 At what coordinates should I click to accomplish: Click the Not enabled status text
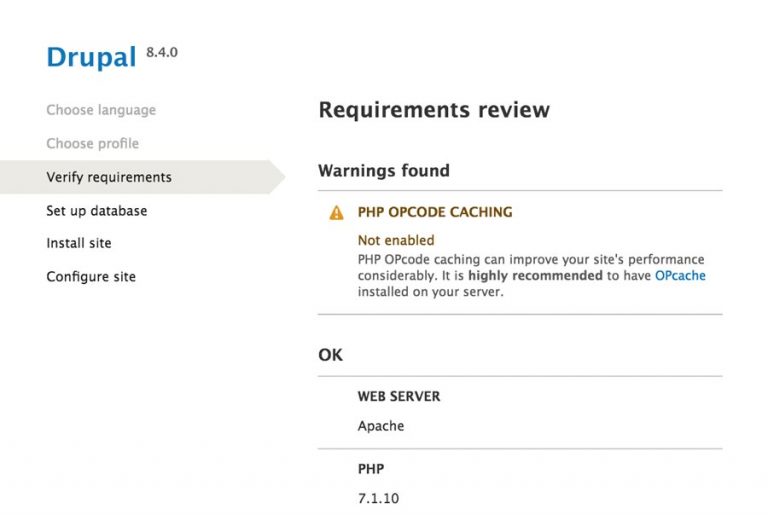click(396, 241)
